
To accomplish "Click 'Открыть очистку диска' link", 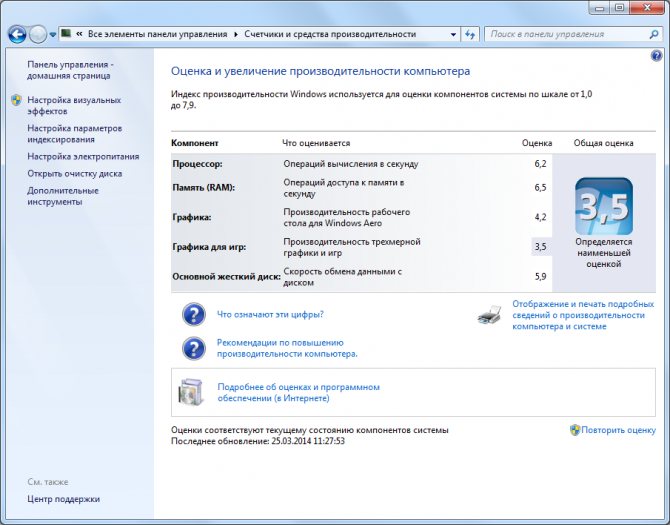I will click(75, 173).
